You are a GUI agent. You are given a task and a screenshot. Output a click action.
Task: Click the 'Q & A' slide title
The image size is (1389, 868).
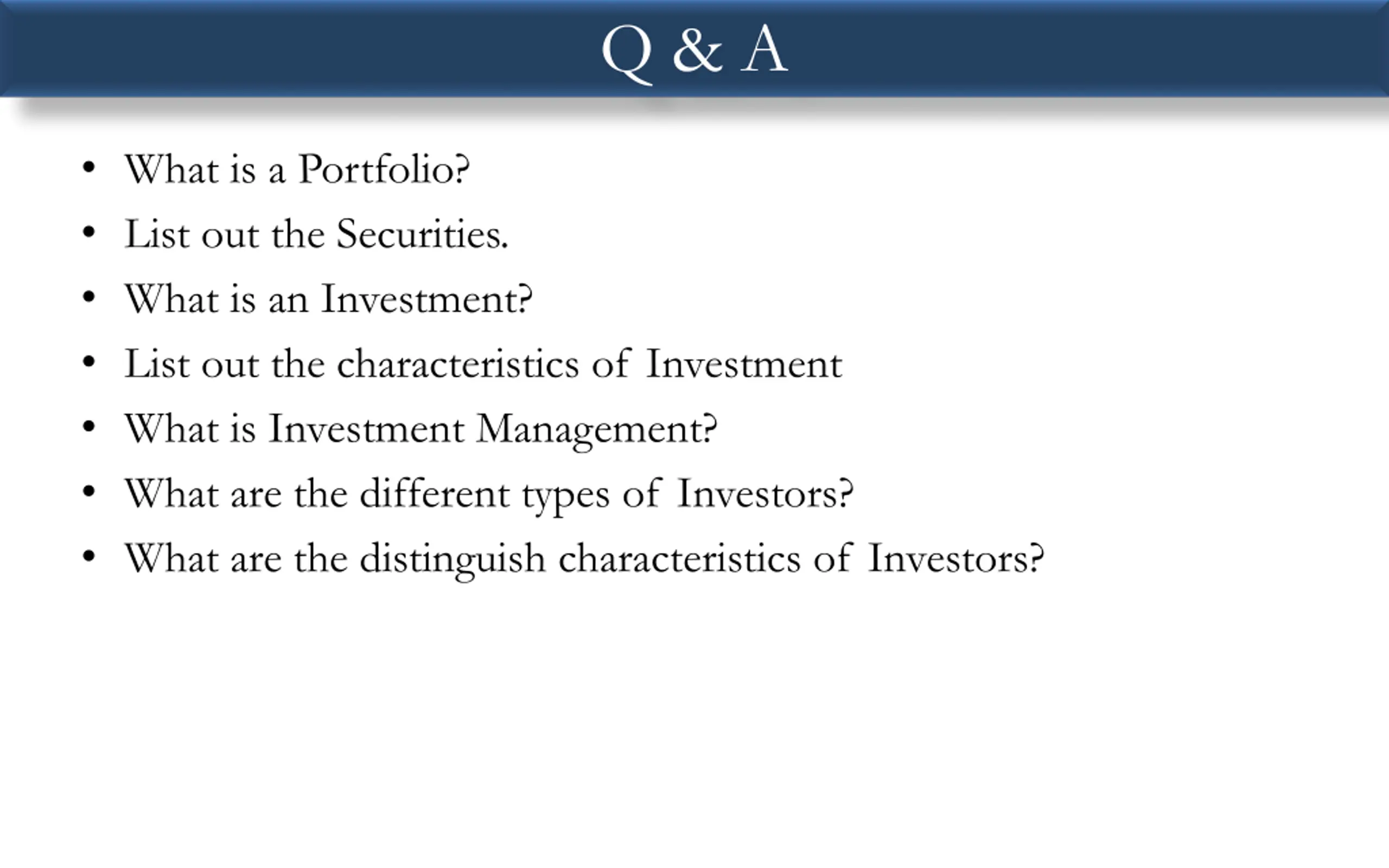point(694,53)
